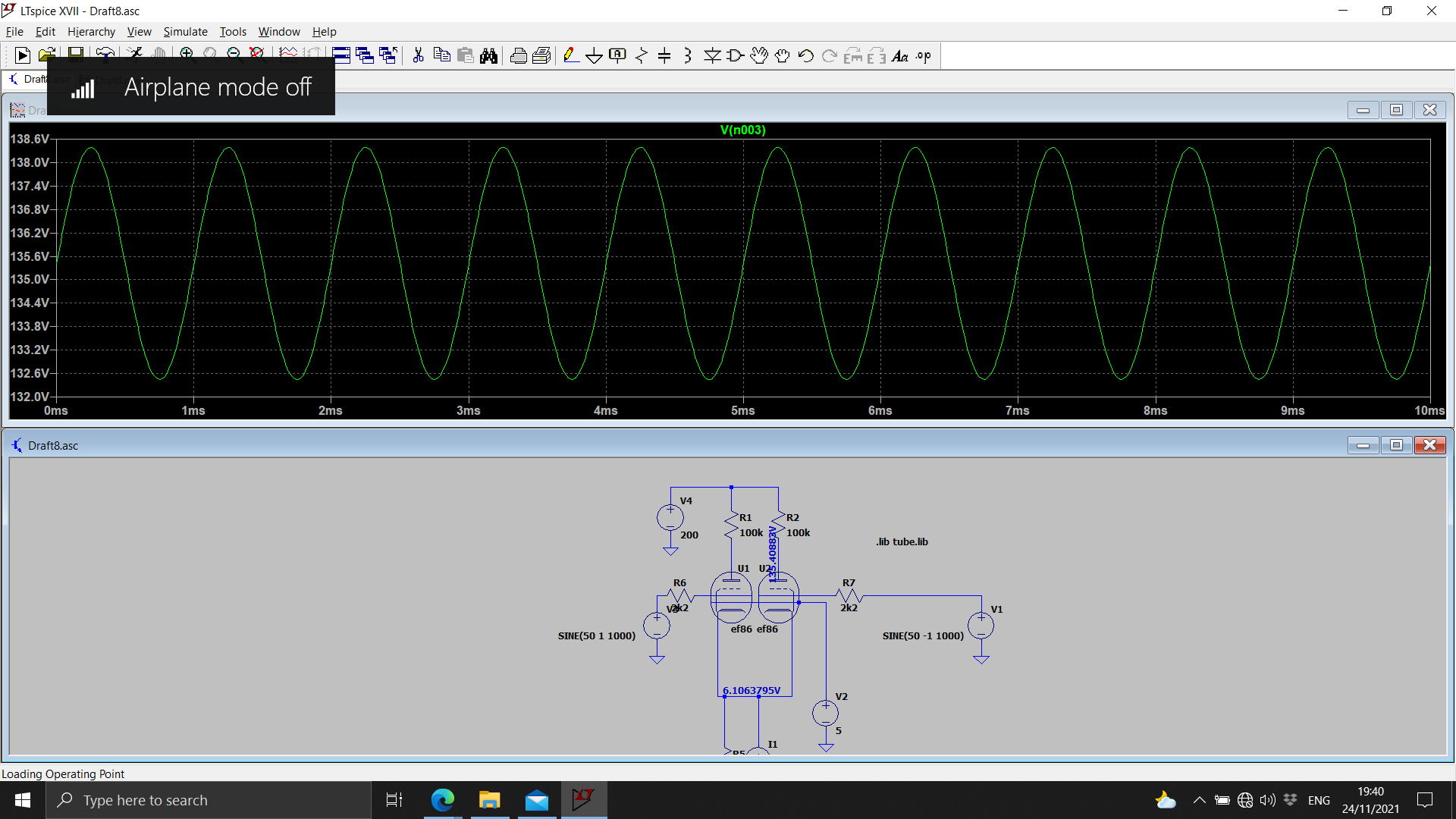Open the File menu
The width and height of the screenshot is (1456, 819).
pyautogui.click(x=14, y=31)
